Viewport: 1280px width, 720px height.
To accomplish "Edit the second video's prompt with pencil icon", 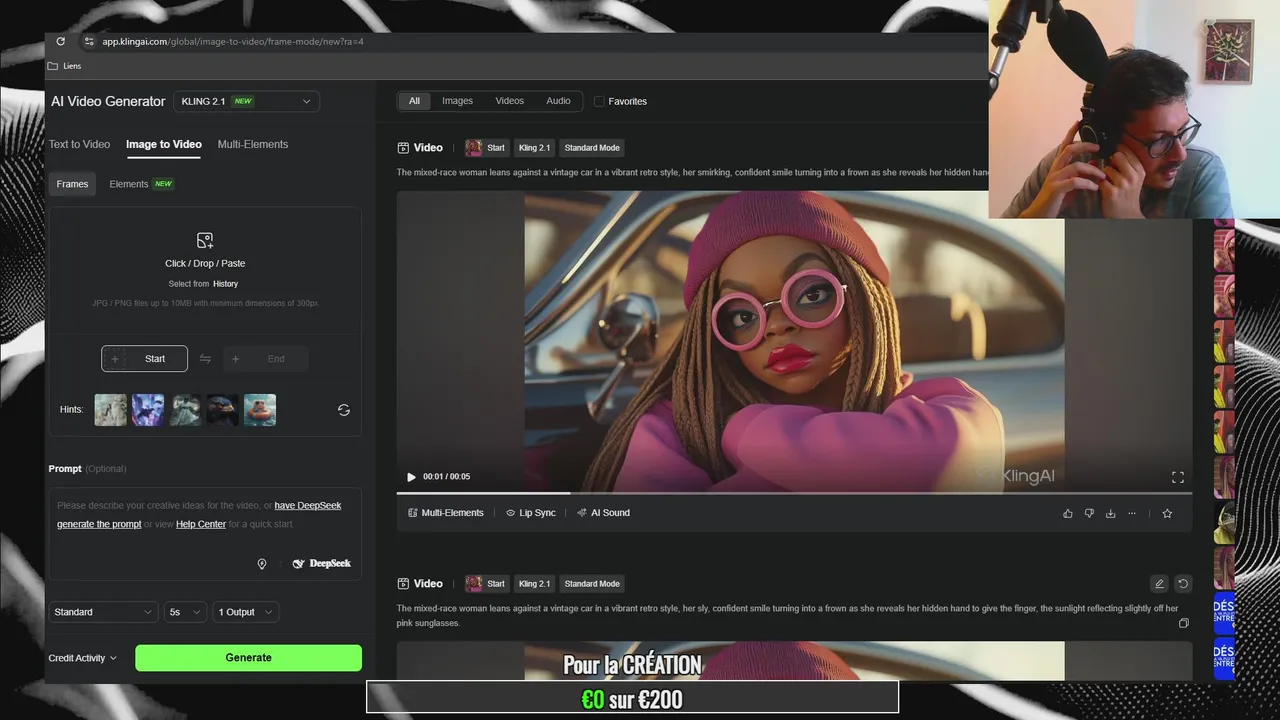I will [x=1159, y=584].
